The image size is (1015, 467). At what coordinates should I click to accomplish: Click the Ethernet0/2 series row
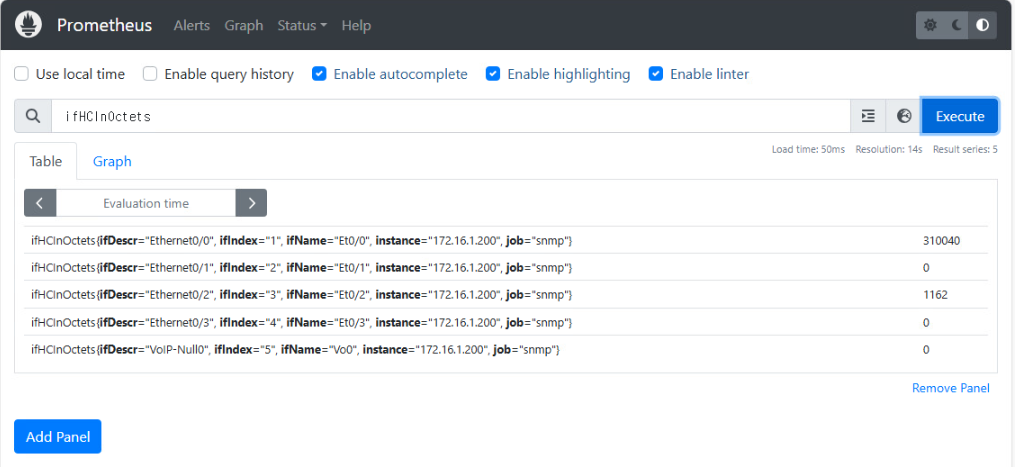click(x=506, y=295)
